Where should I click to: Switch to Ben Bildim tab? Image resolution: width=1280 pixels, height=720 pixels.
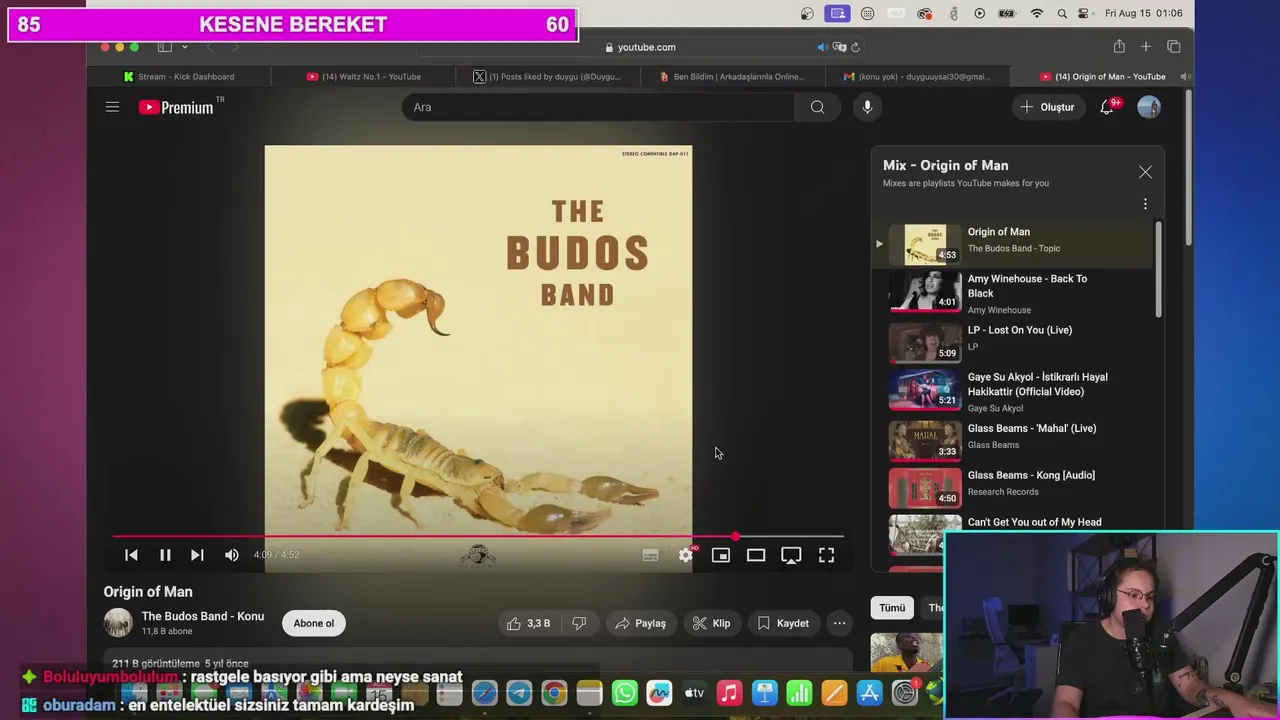pos(732,76)
